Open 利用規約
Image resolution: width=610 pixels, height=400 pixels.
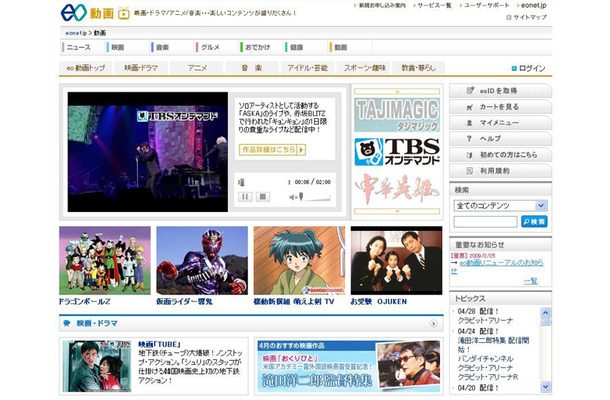(x=500, y=170)
